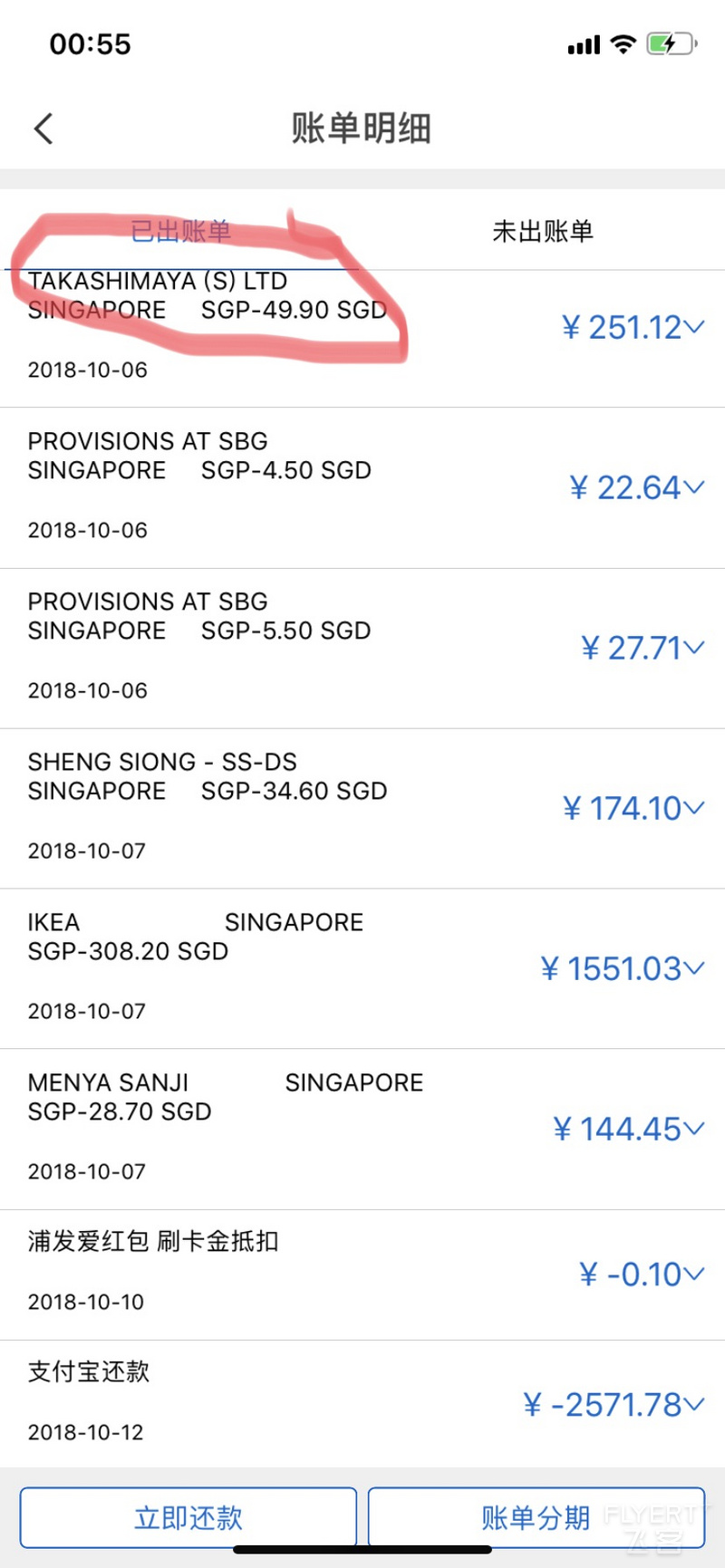Expand the ¥22.64 transaction chevron
The height and width of the screenshot is (1568, 725).
click(694, 487)
